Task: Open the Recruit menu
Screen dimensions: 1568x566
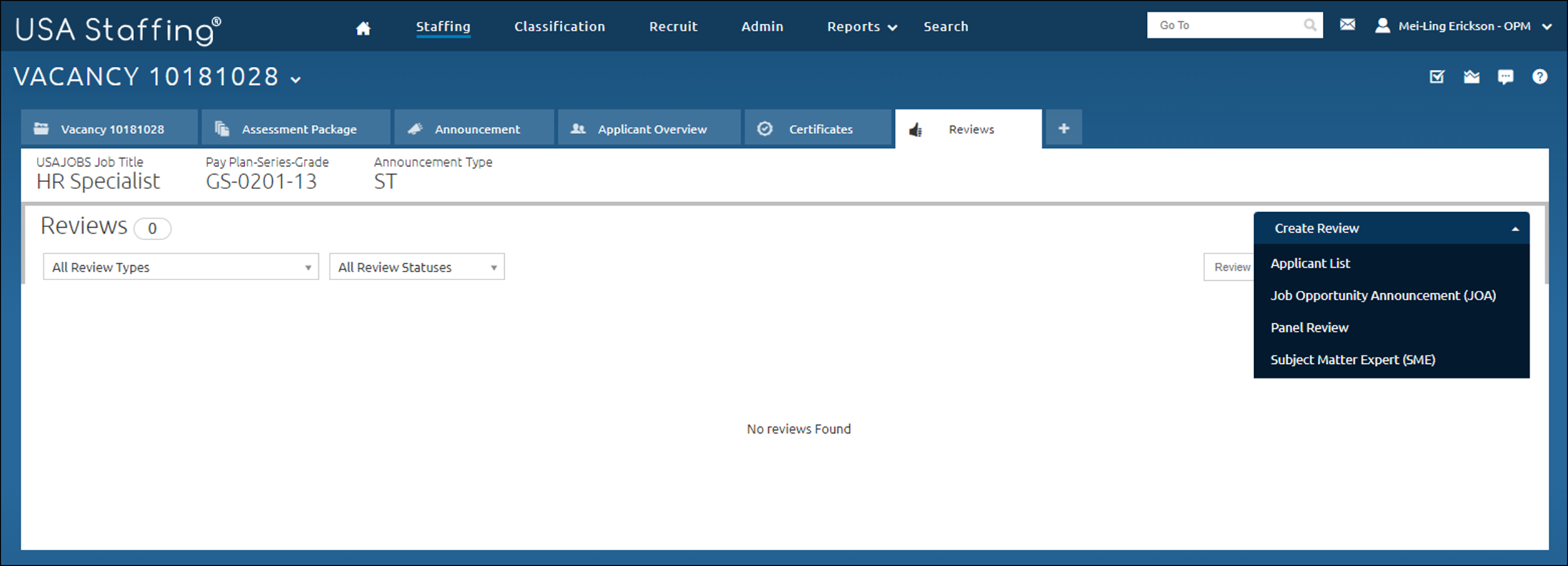Action: [x=673, y=26]
